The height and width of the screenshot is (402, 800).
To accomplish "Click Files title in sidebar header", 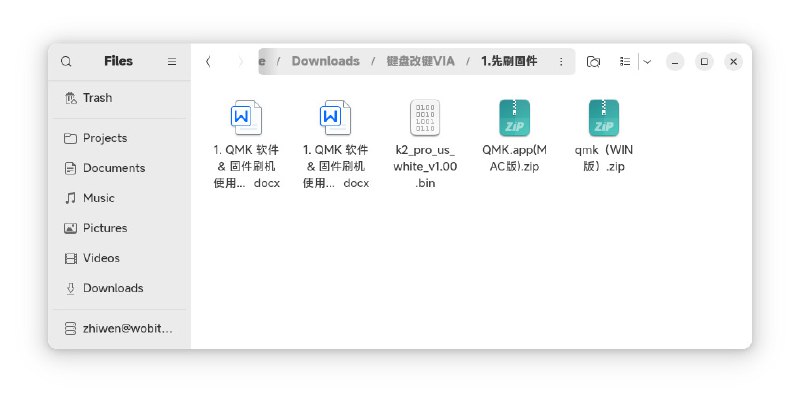I will [x=118, y=61].
